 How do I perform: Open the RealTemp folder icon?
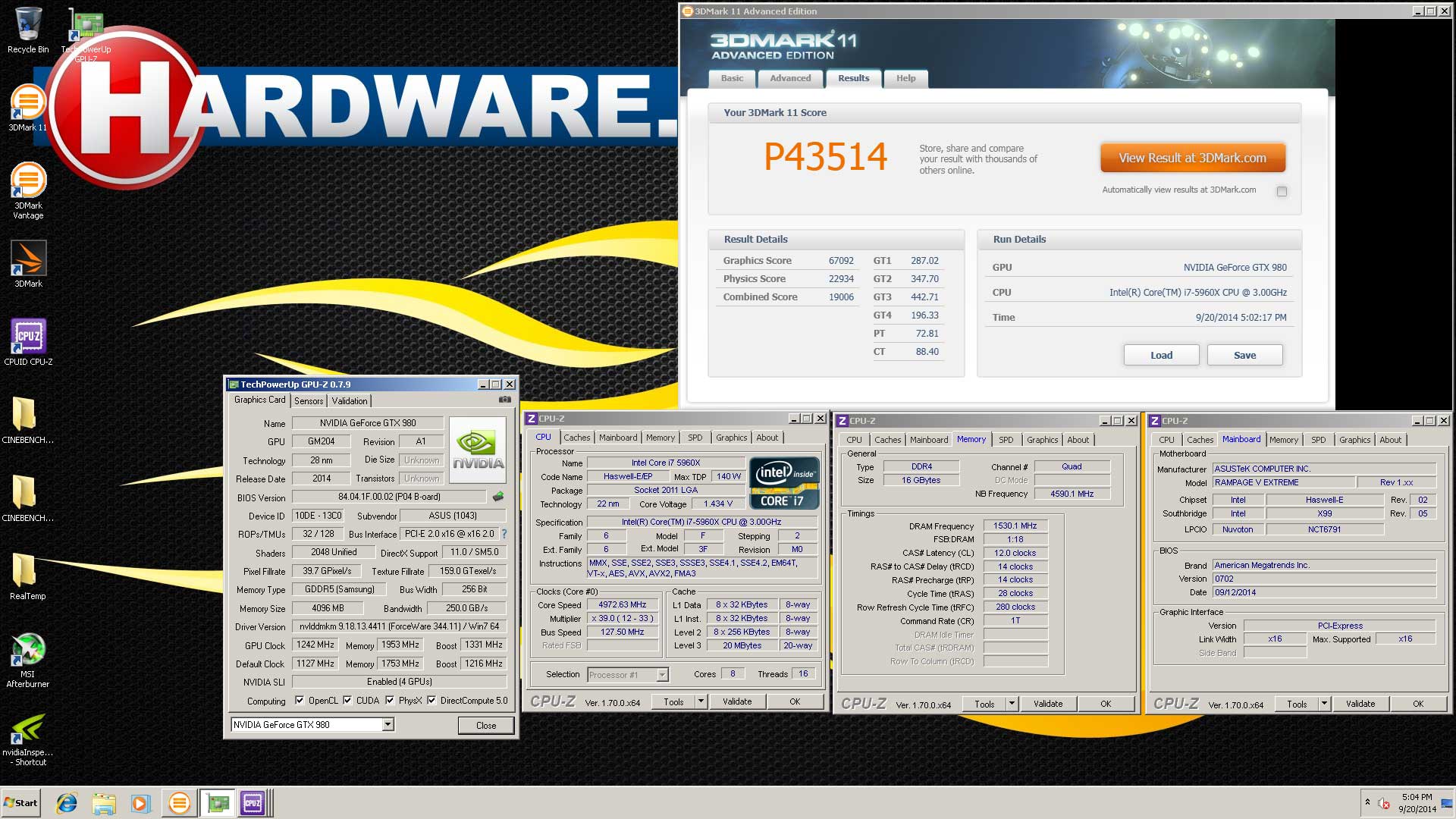24,572
